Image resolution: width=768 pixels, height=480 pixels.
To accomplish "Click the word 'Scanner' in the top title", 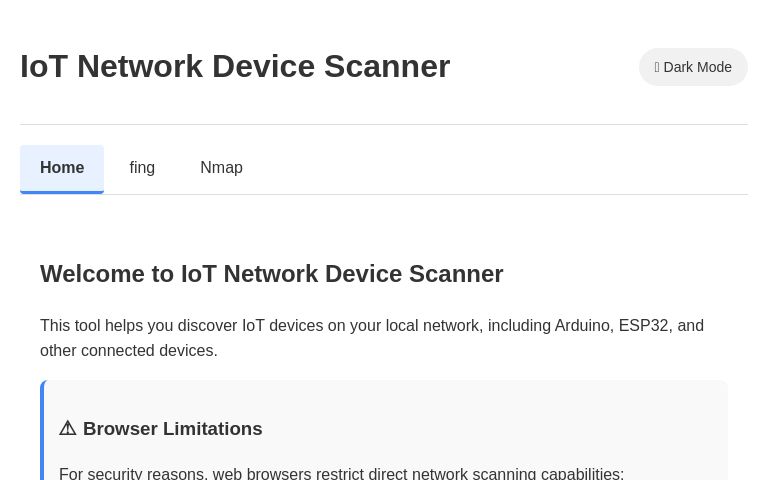I will [387, 66].
